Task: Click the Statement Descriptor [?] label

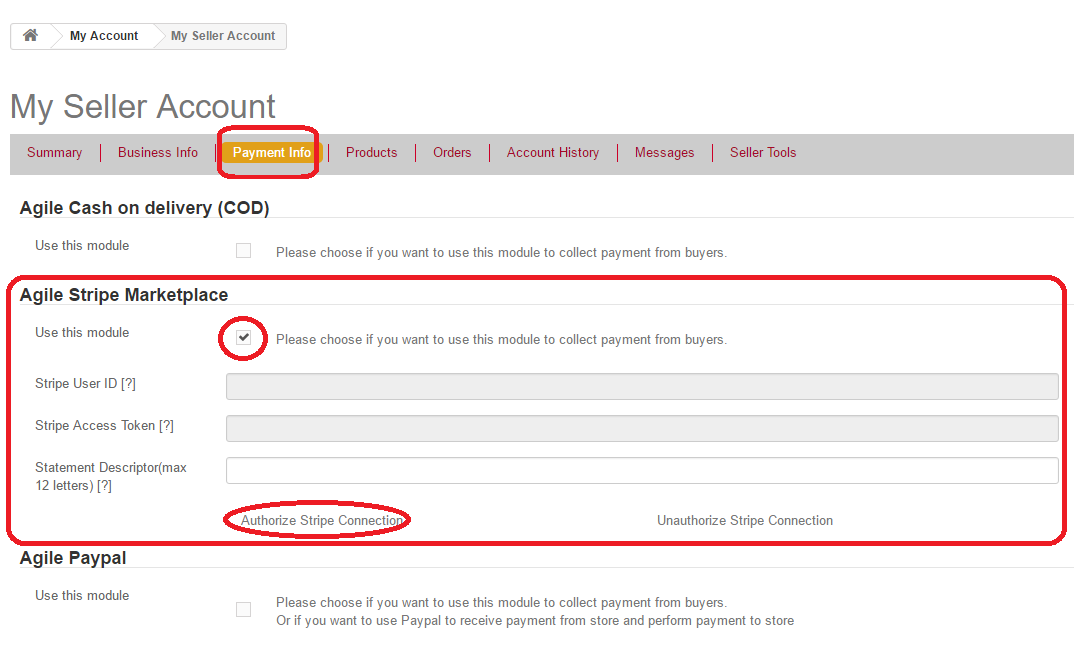Action: pos(111,477)
